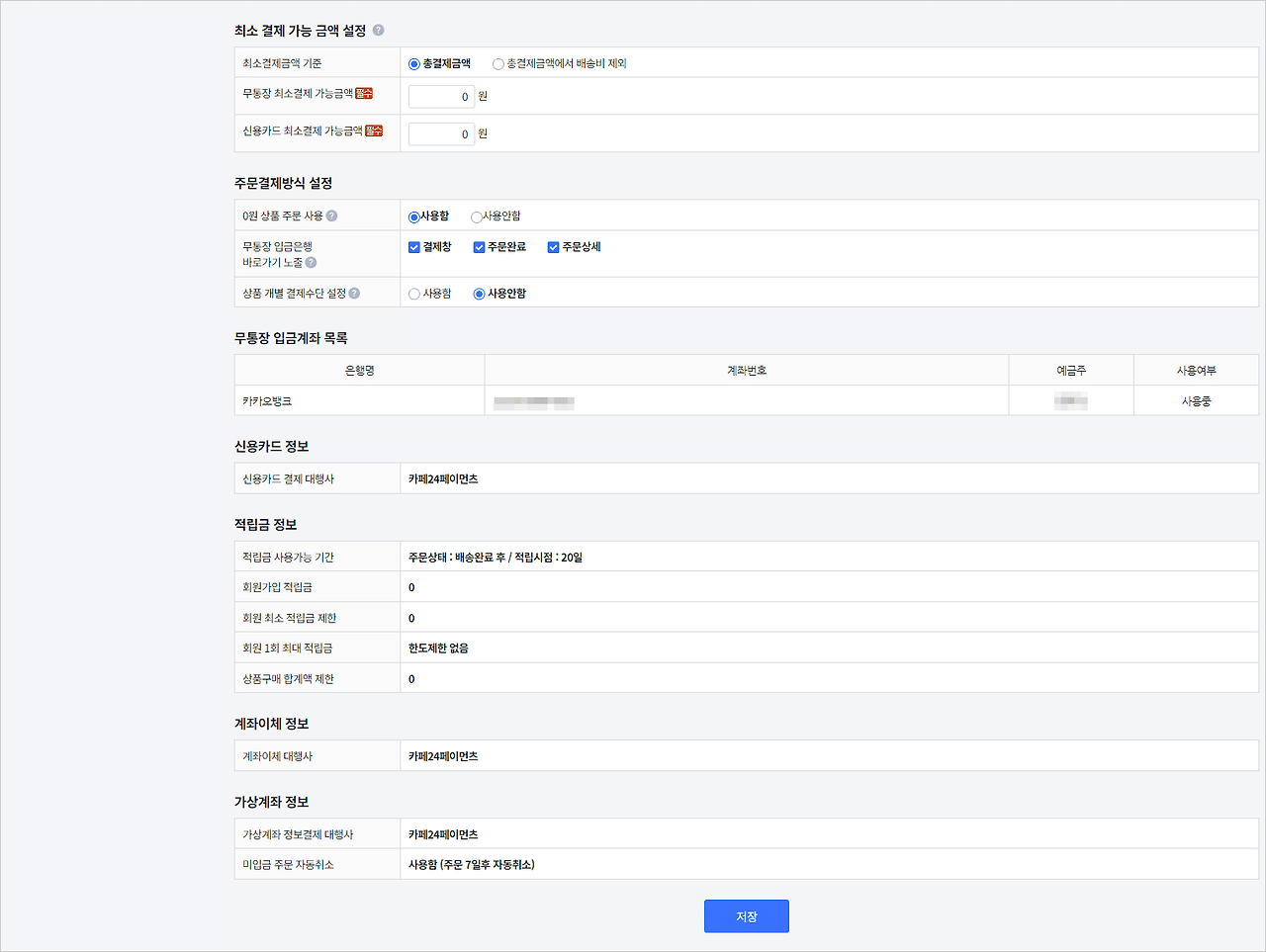Click the 상품구매 합계액 제한 value 0
Viewport: 1266px width, 952px height.
coord(411,679)
